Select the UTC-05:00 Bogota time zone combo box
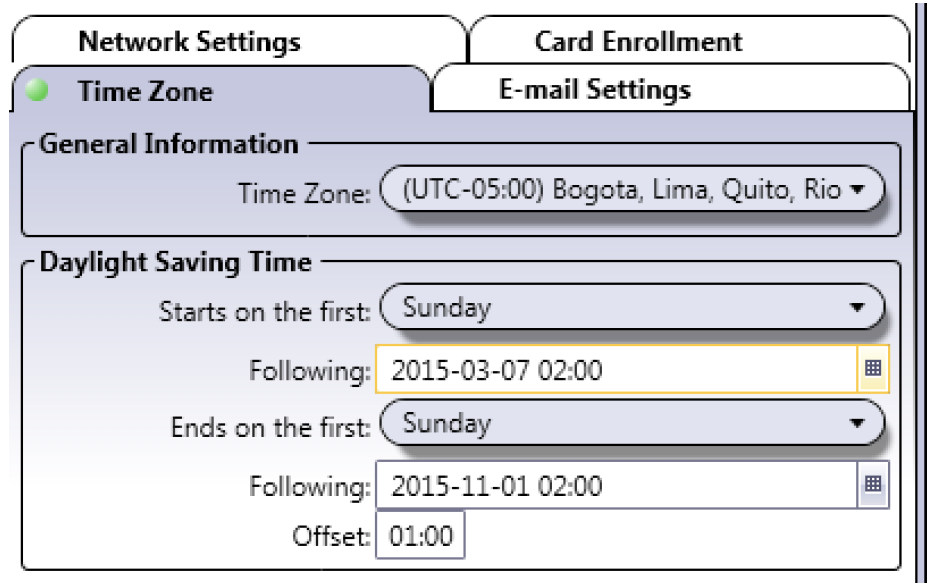 (x=632, y=189)
